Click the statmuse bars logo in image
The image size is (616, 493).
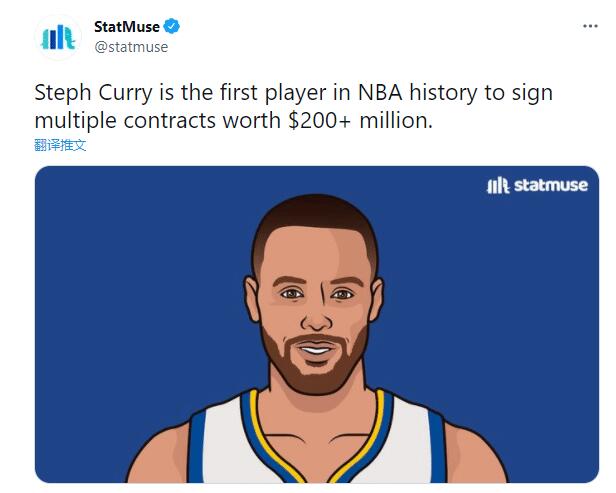tap(497, 185)
